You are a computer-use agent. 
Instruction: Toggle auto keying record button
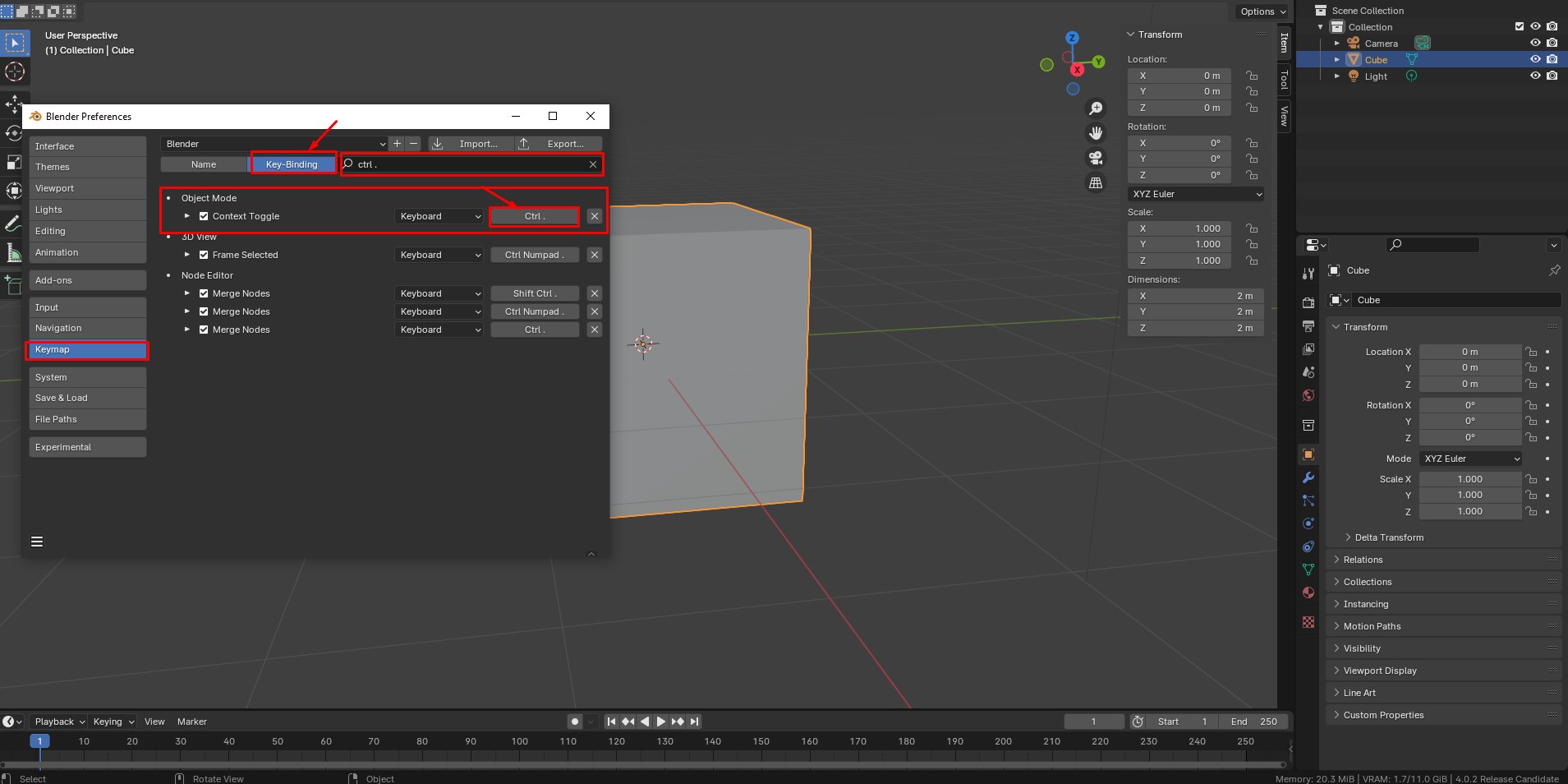tap(575, 722)
